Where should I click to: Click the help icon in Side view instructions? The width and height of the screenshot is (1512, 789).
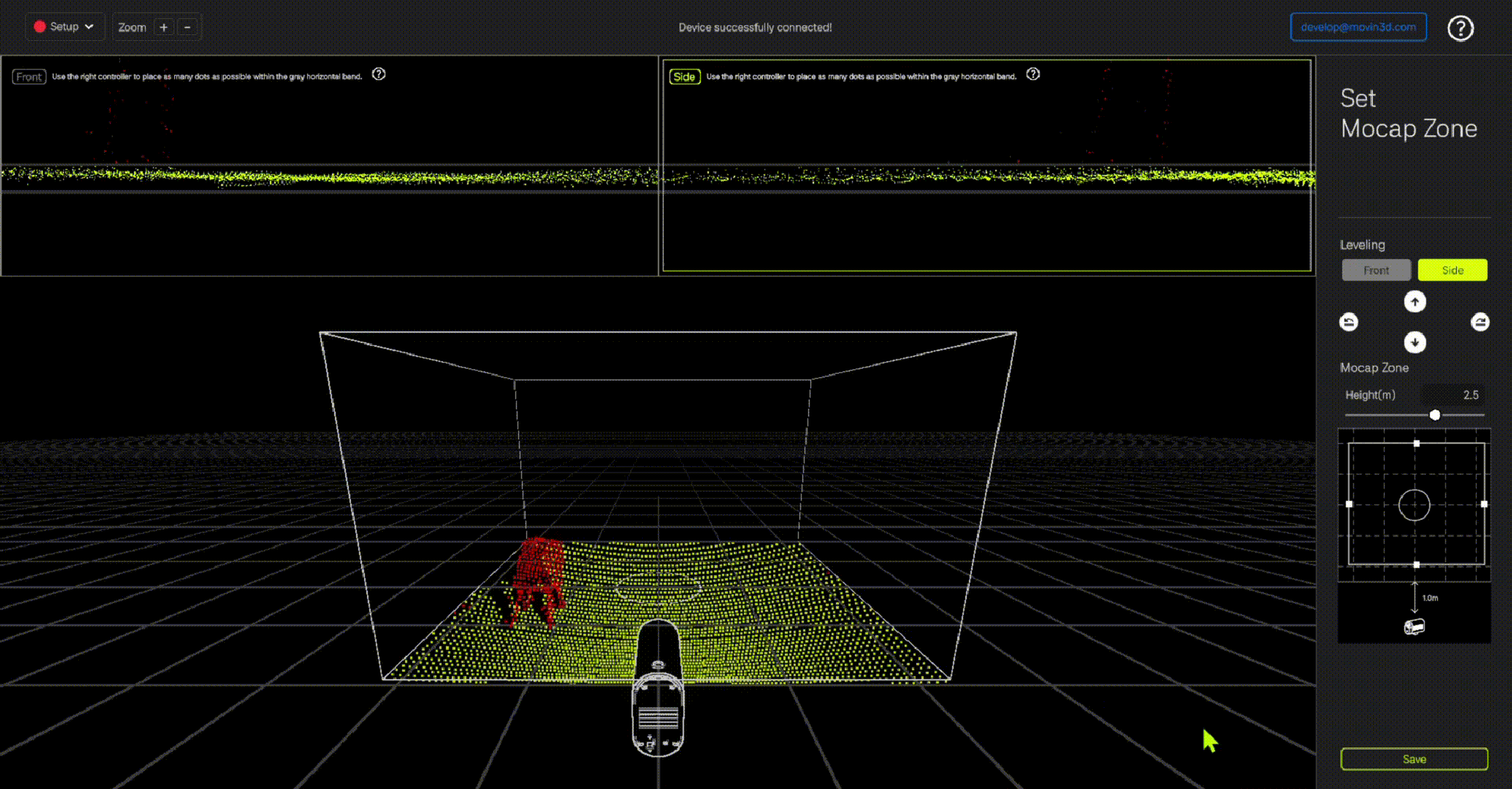(x=1033, y=75)
